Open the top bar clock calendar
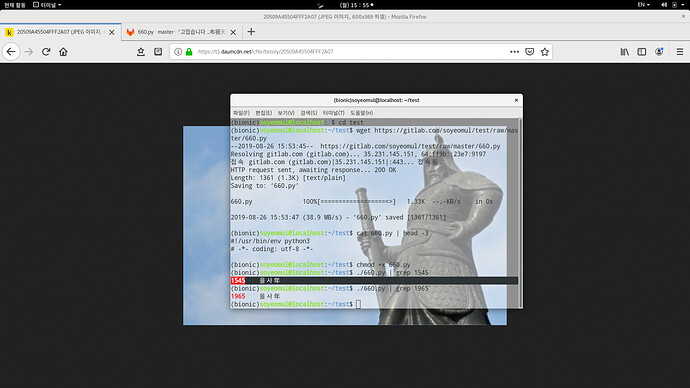 (x=356, y=5)
